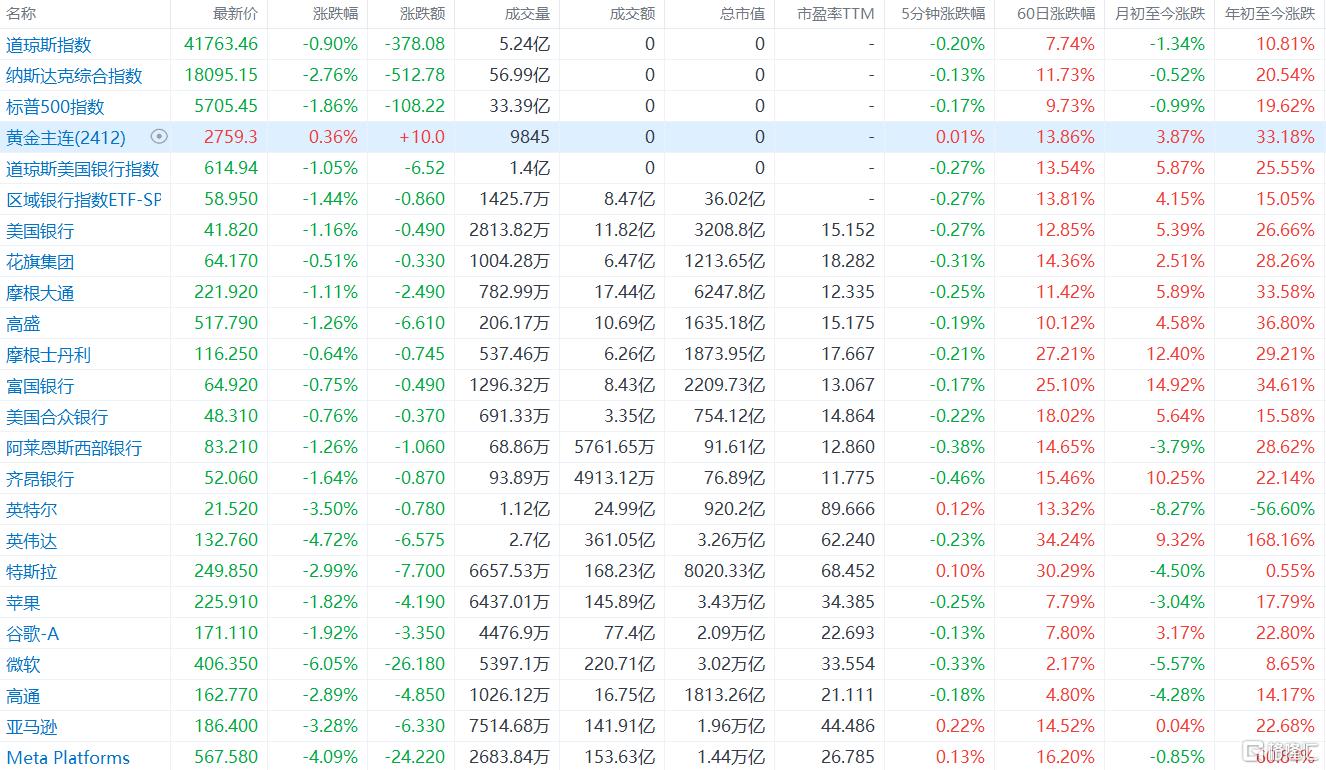Sort by the 总市值 column header
This screenshot has height=770, width=1326.
click(x=742, y=14)
